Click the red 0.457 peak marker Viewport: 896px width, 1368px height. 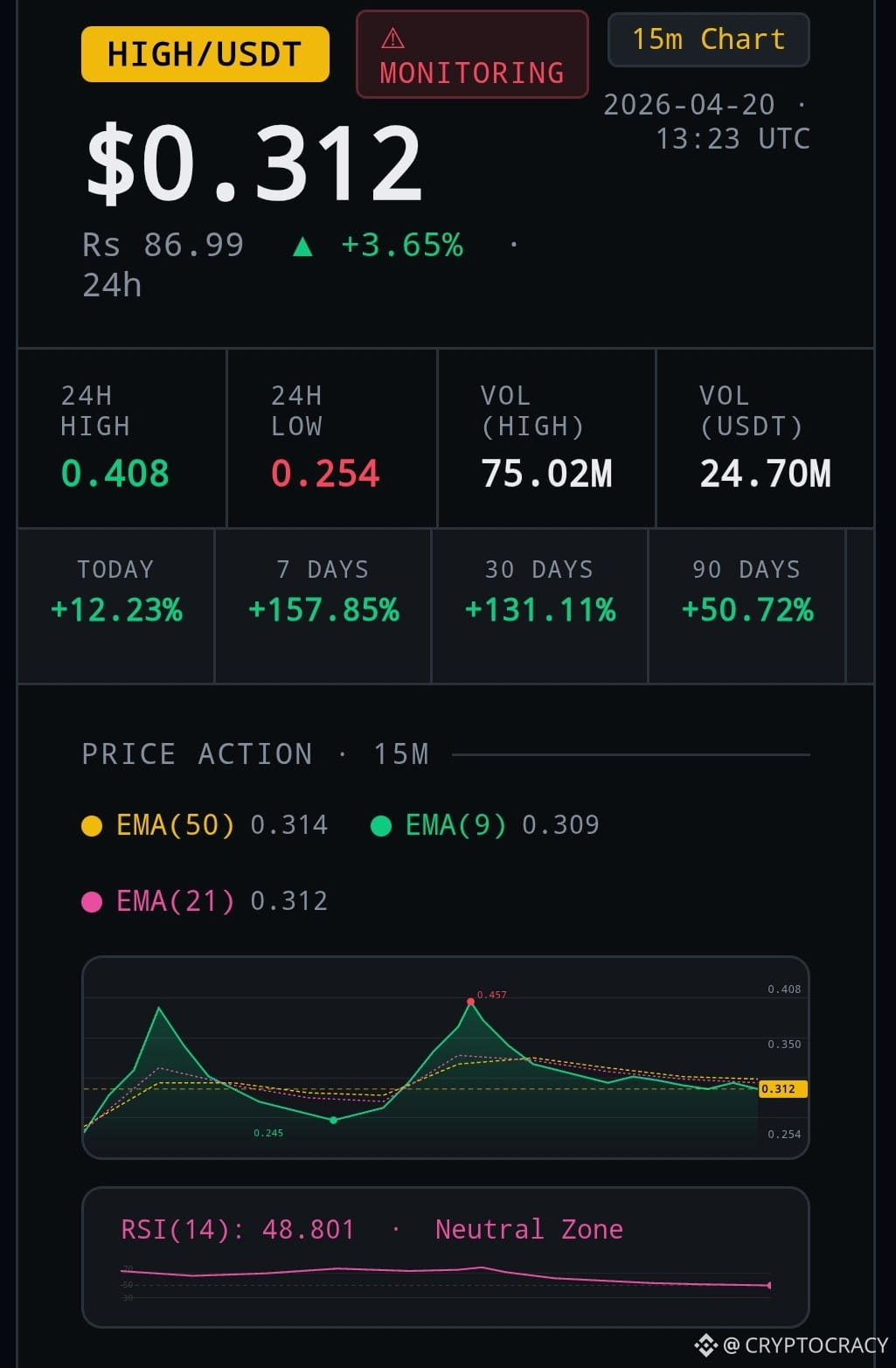click(471, 1002)
